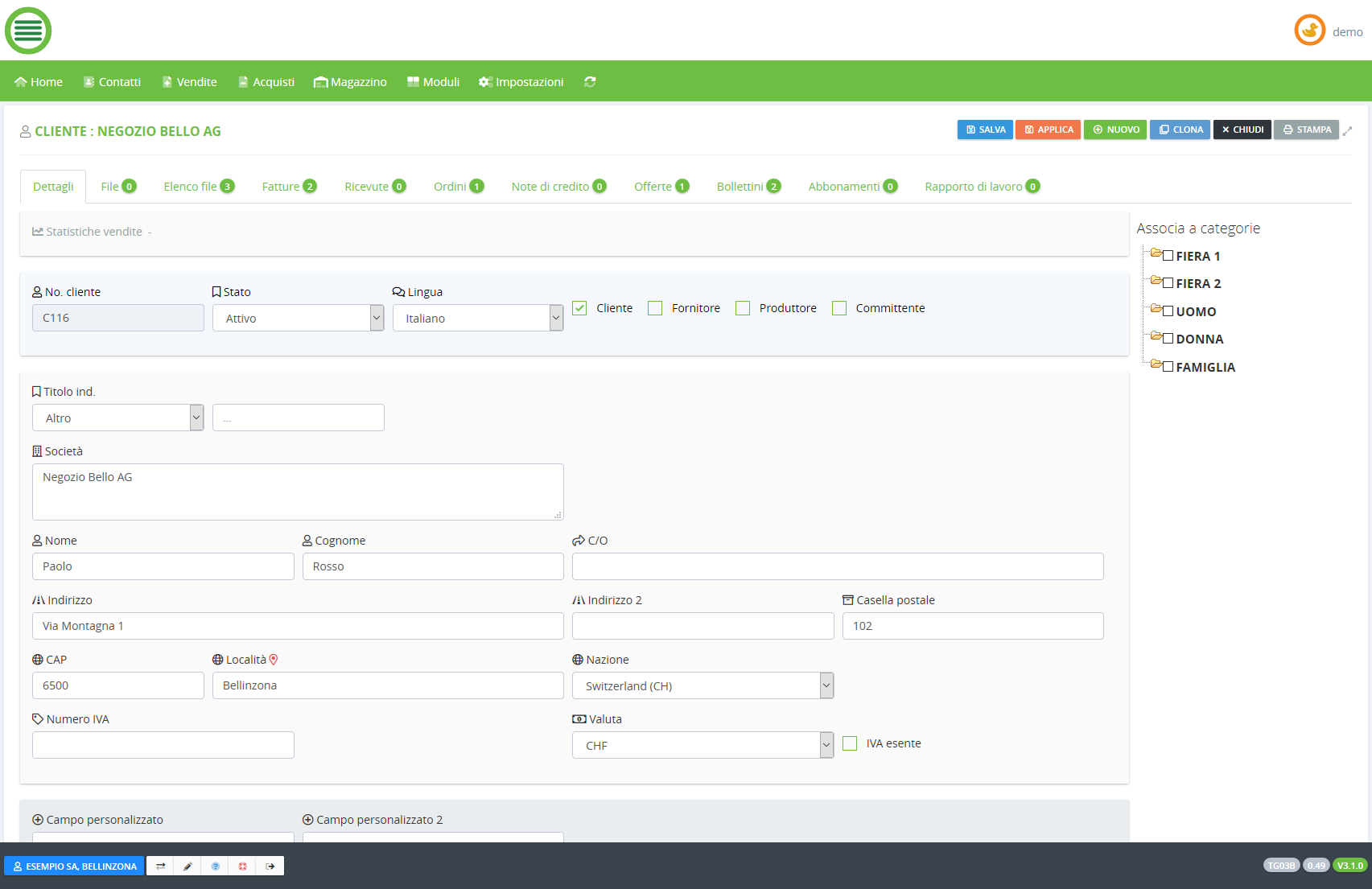Click the expand fullscreen arrows icon
This screenshot has height=889, width=1372.
pos(1347,130)
